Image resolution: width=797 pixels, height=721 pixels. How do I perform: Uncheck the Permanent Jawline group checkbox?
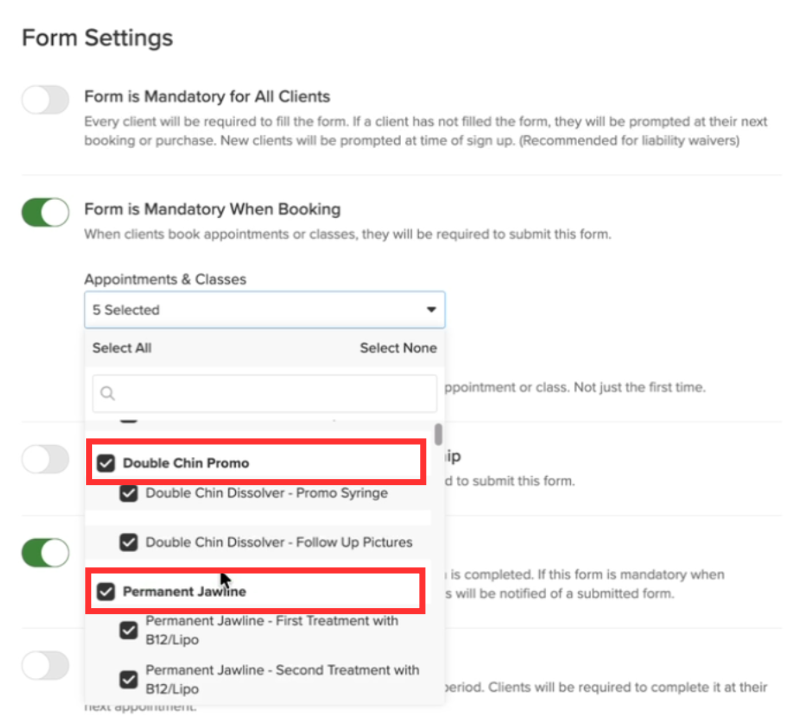point(106,592)
